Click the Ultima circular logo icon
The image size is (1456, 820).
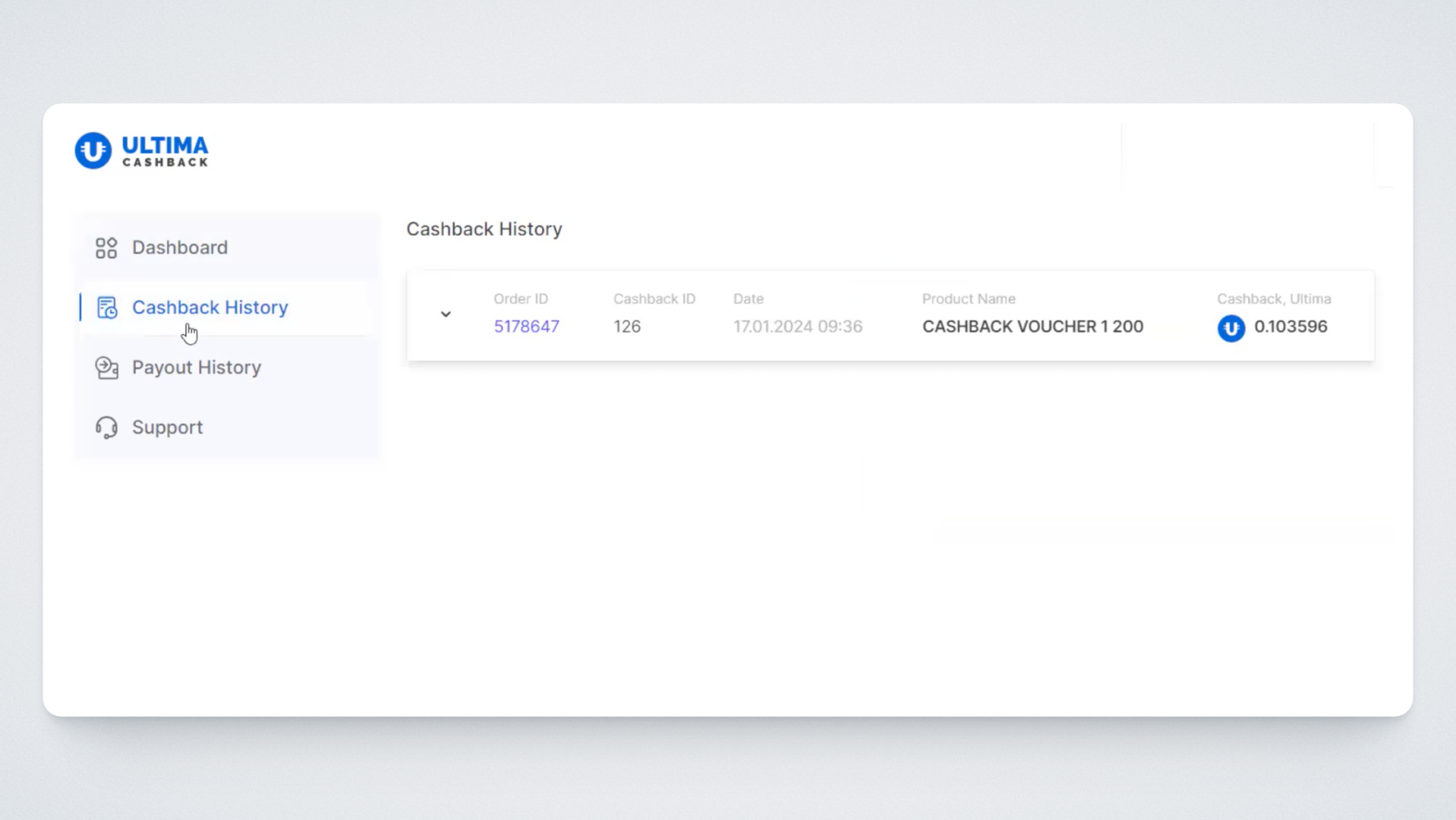tap(93, 150)
